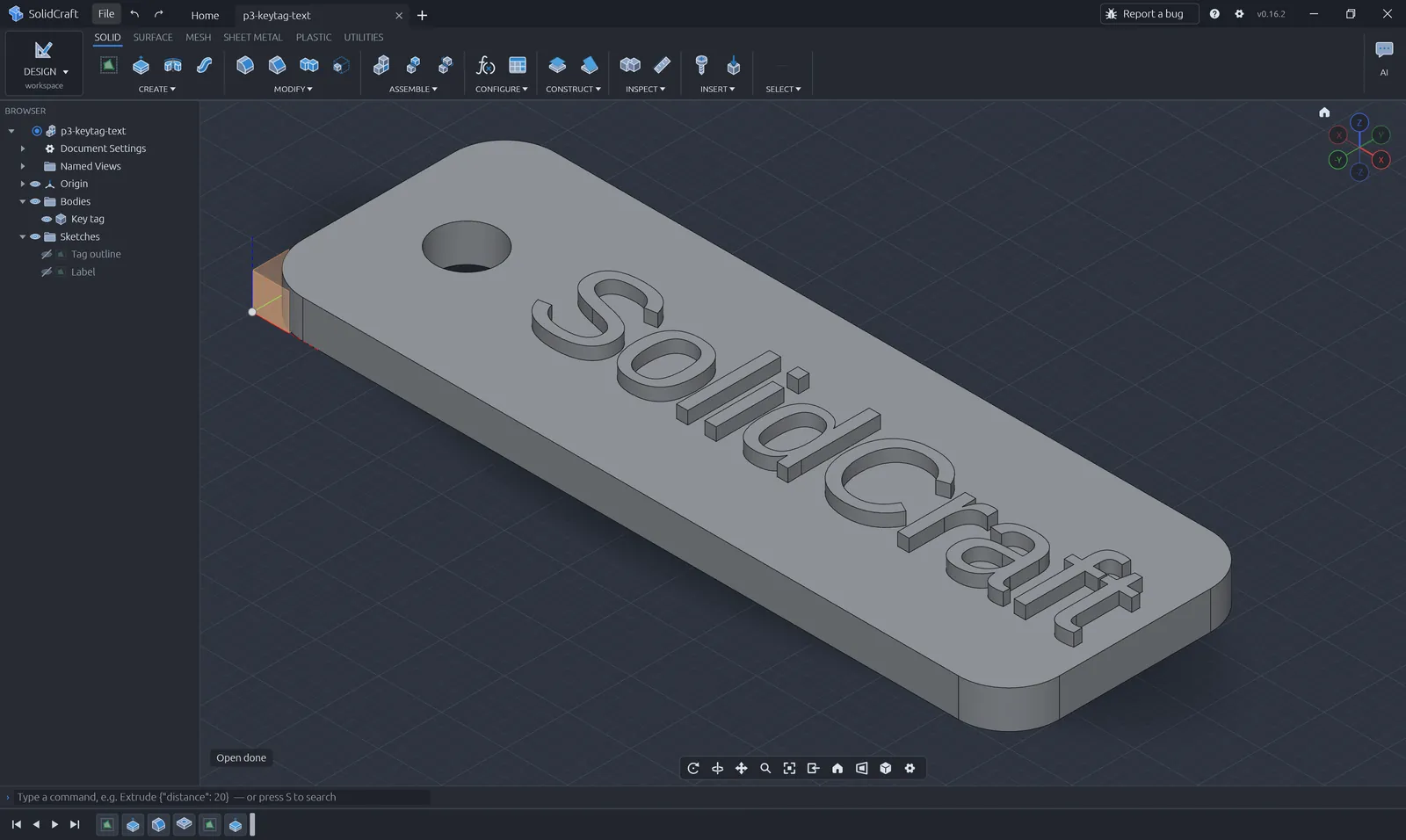Switch to the PLASTIC tab
Image resolution: width=1406 pixels, height=840 pixels.
pyautogui.click(x=314, y=37)
